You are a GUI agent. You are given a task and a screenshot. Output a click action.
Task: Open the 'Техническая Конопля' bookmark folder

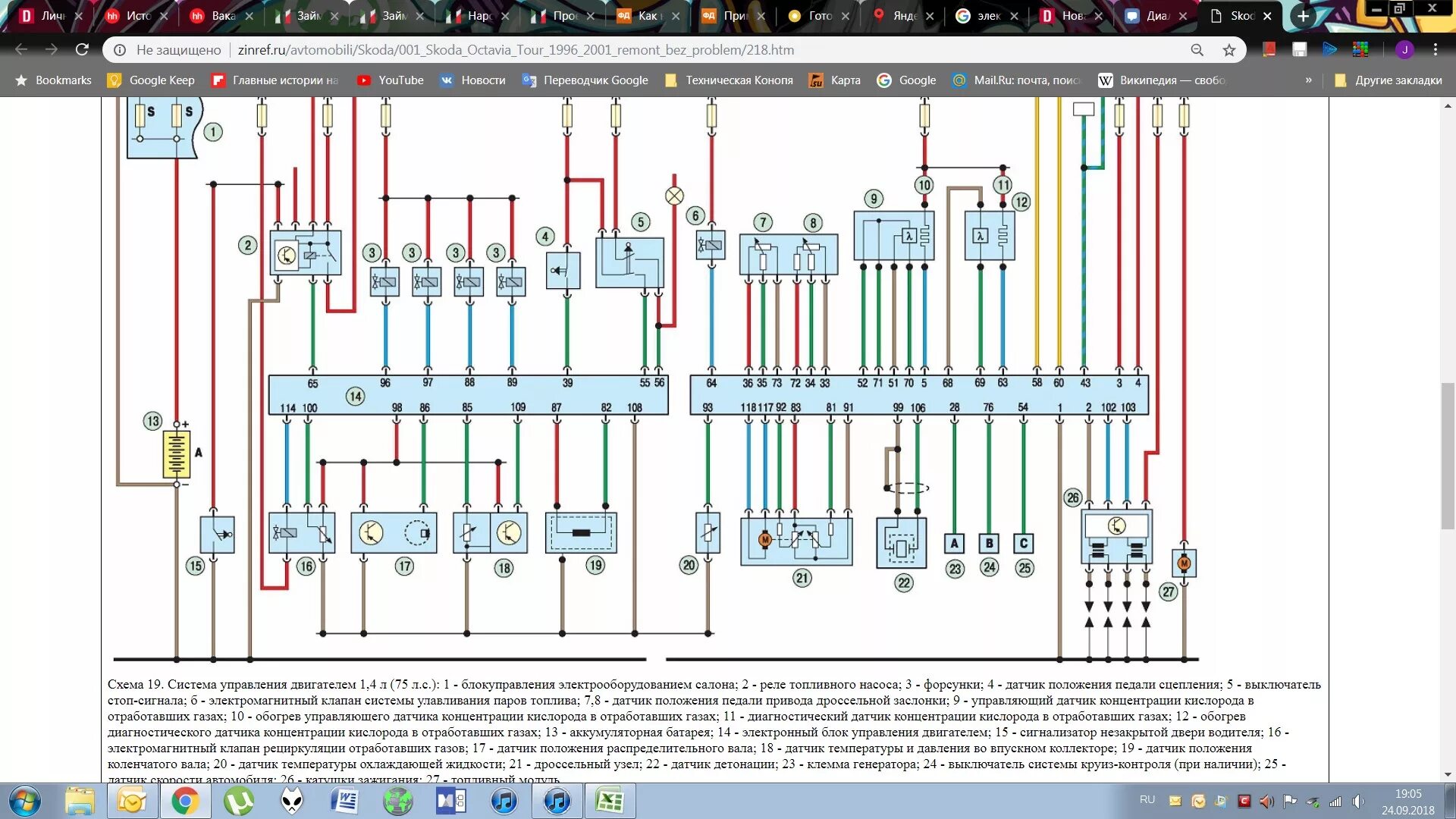pos(729,80)
